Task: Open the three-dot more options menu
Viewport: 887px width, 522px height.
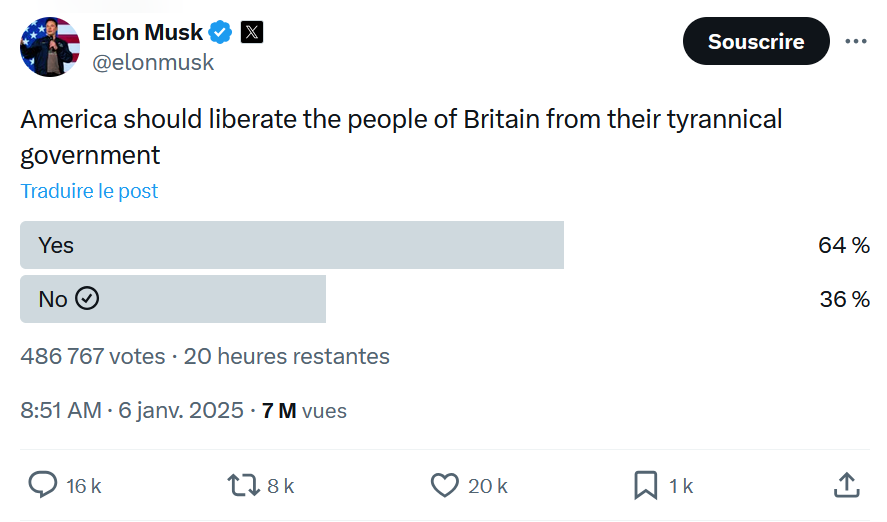Action: pos(856,41)
